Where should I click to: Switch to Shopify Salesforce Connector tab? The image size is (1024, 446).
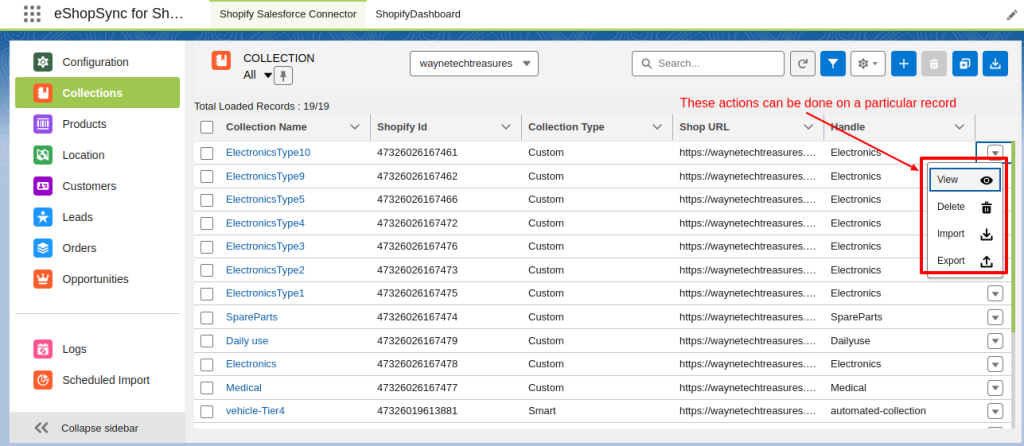(x=288, y=14)
